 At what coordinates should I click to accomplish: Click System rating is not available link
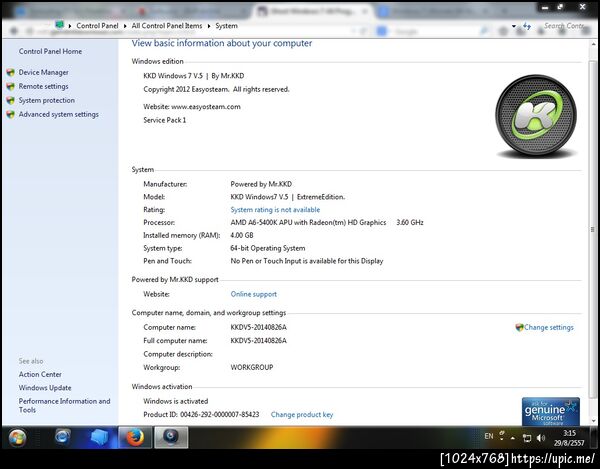[x=275, y=210]
